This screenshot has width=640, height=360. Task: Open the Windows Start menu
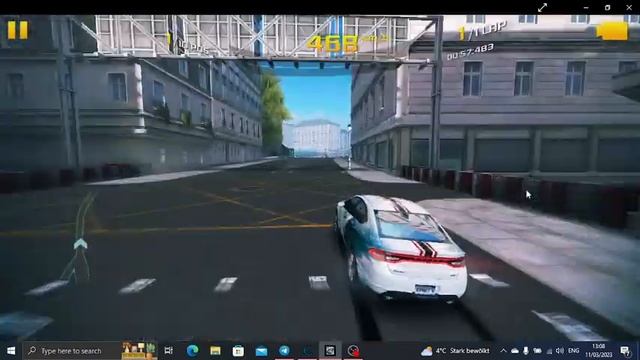pos(11,351)
